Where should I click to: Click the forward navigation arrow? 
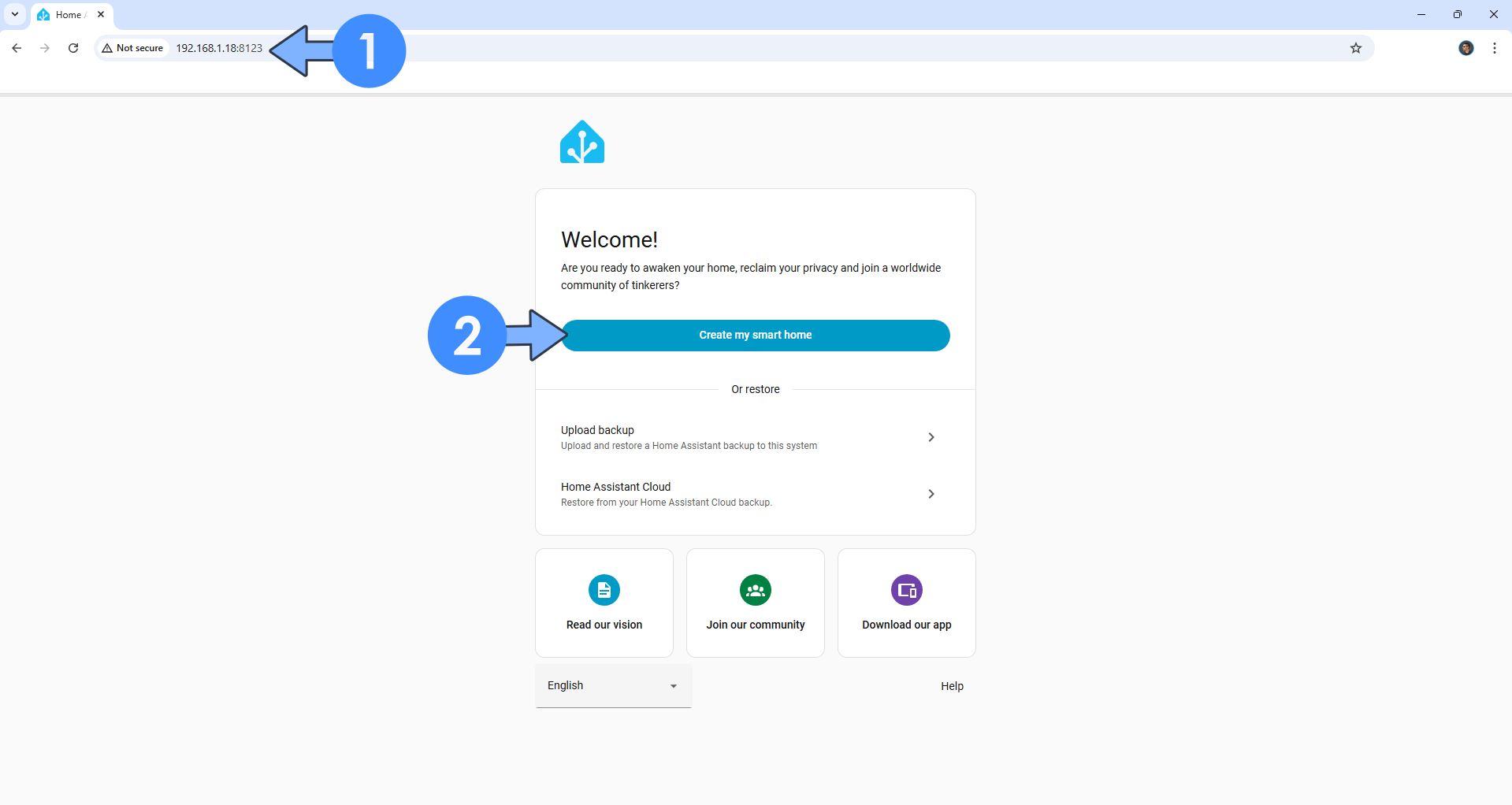(44, 48)
